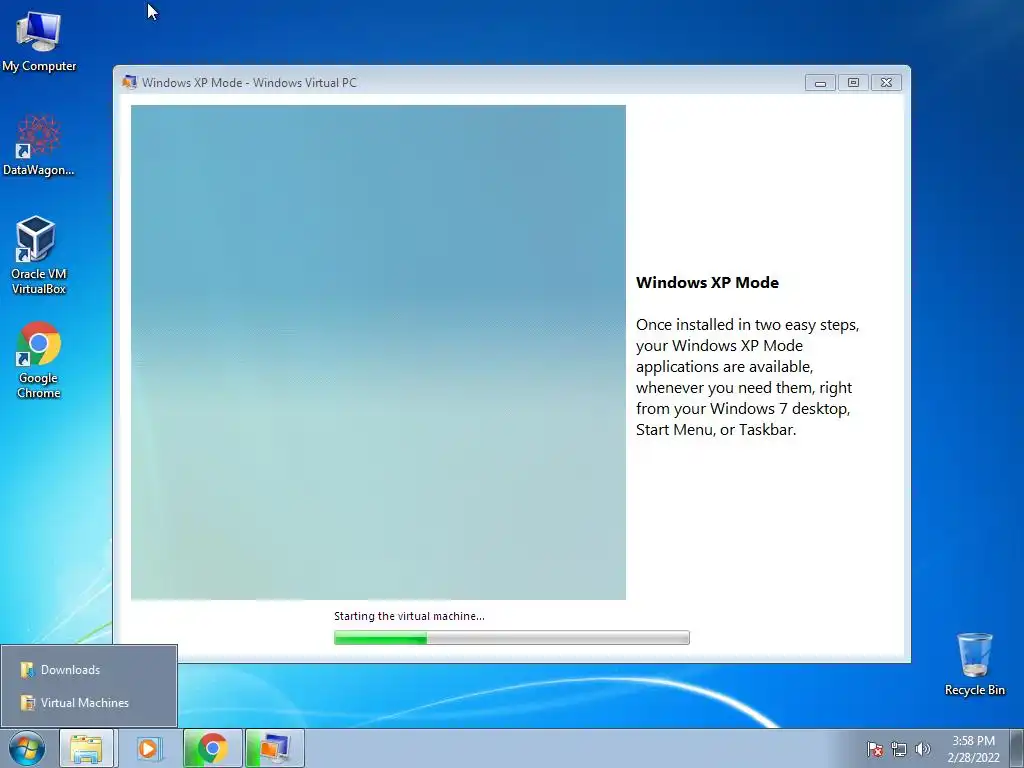Open My Computer desktop icon
This screenshot has height=768, width=1024.
(x=39, y=41)
